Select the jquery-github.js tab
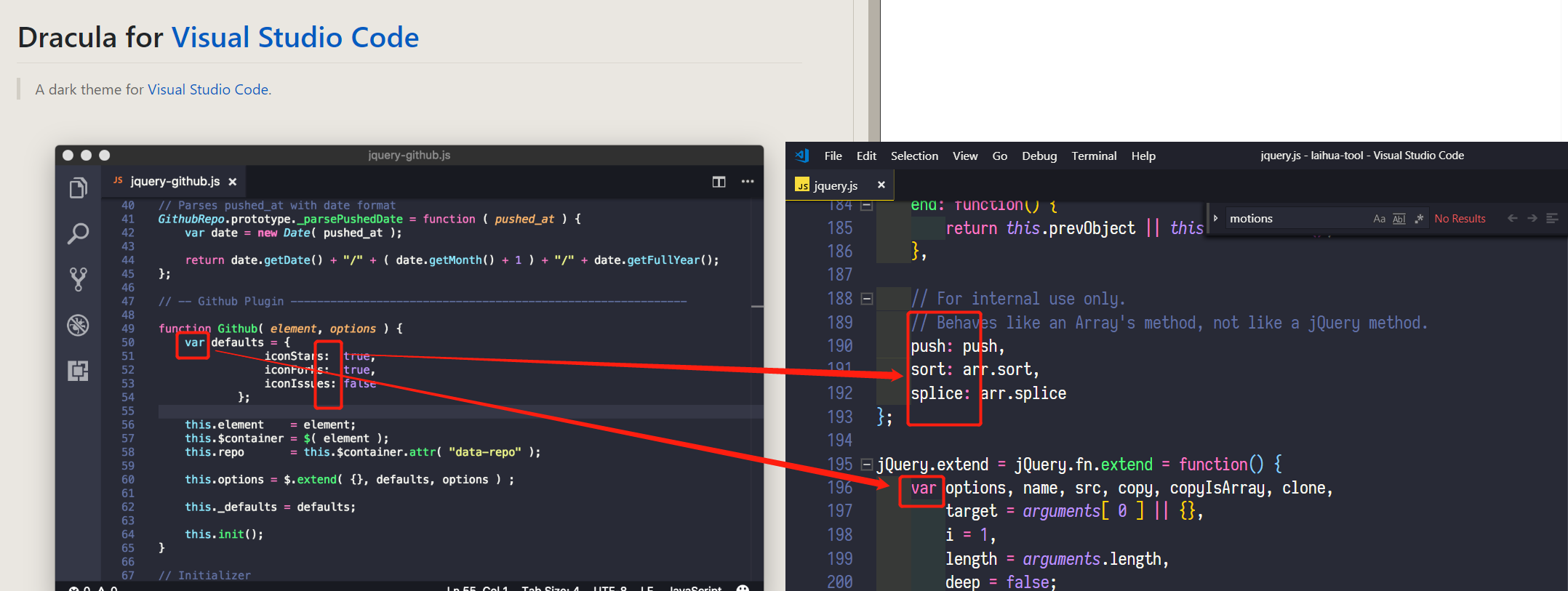The width and height of the screenshot is (1568, 591). tap(175, 182)
